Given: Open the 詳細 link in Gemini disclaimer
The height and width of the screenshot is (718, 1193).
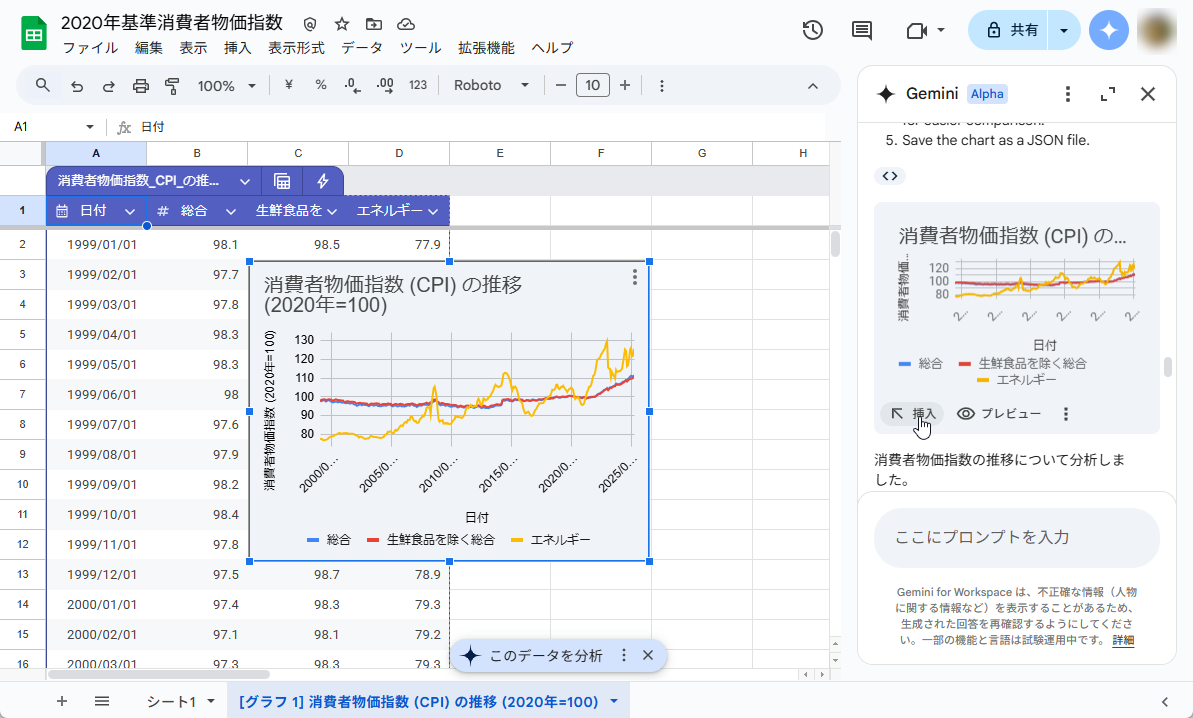Looking at the screenshot, I should pyautogui.click(x=1123, y=640).
